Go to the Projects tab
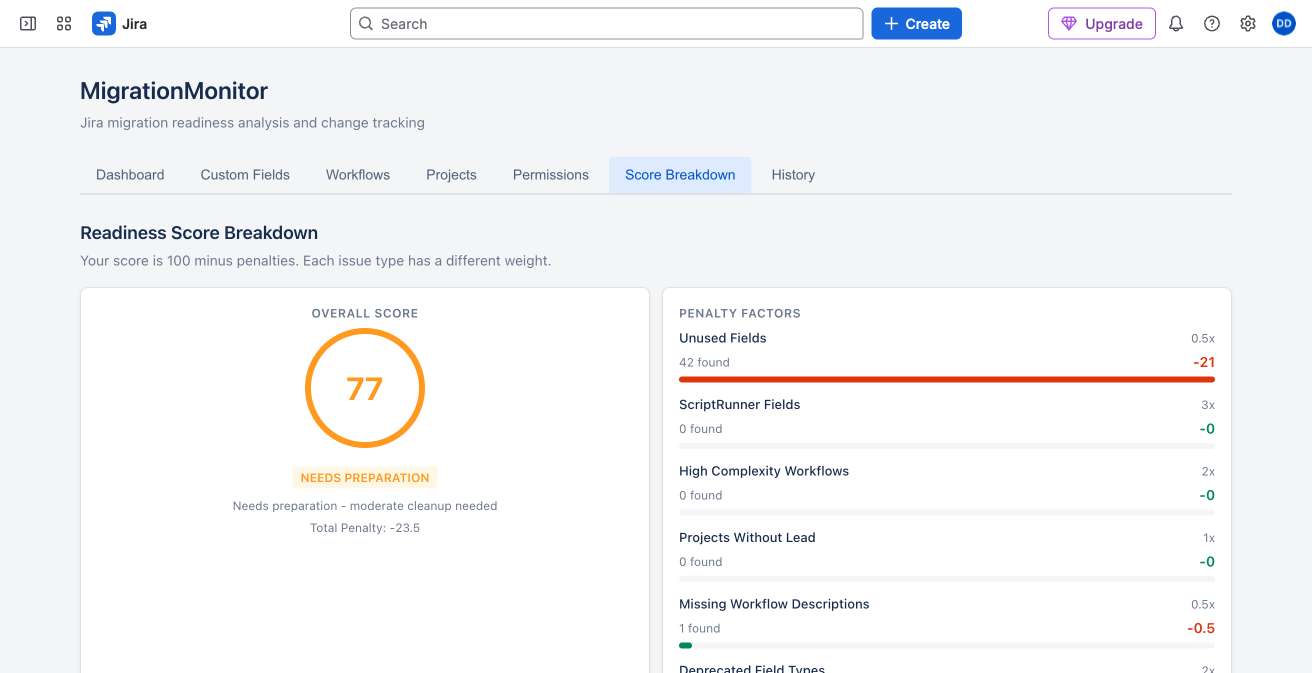 (451, 174)
